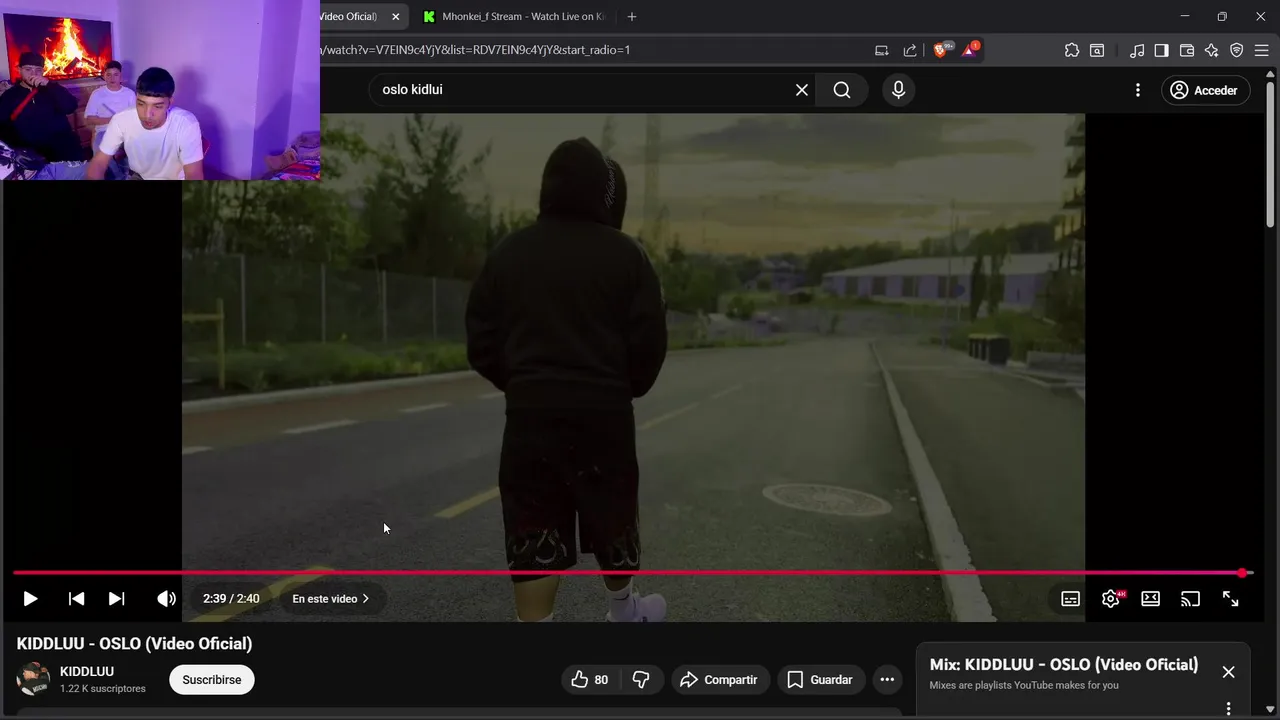Open Brave Wallet icon

pos(1187,50)
